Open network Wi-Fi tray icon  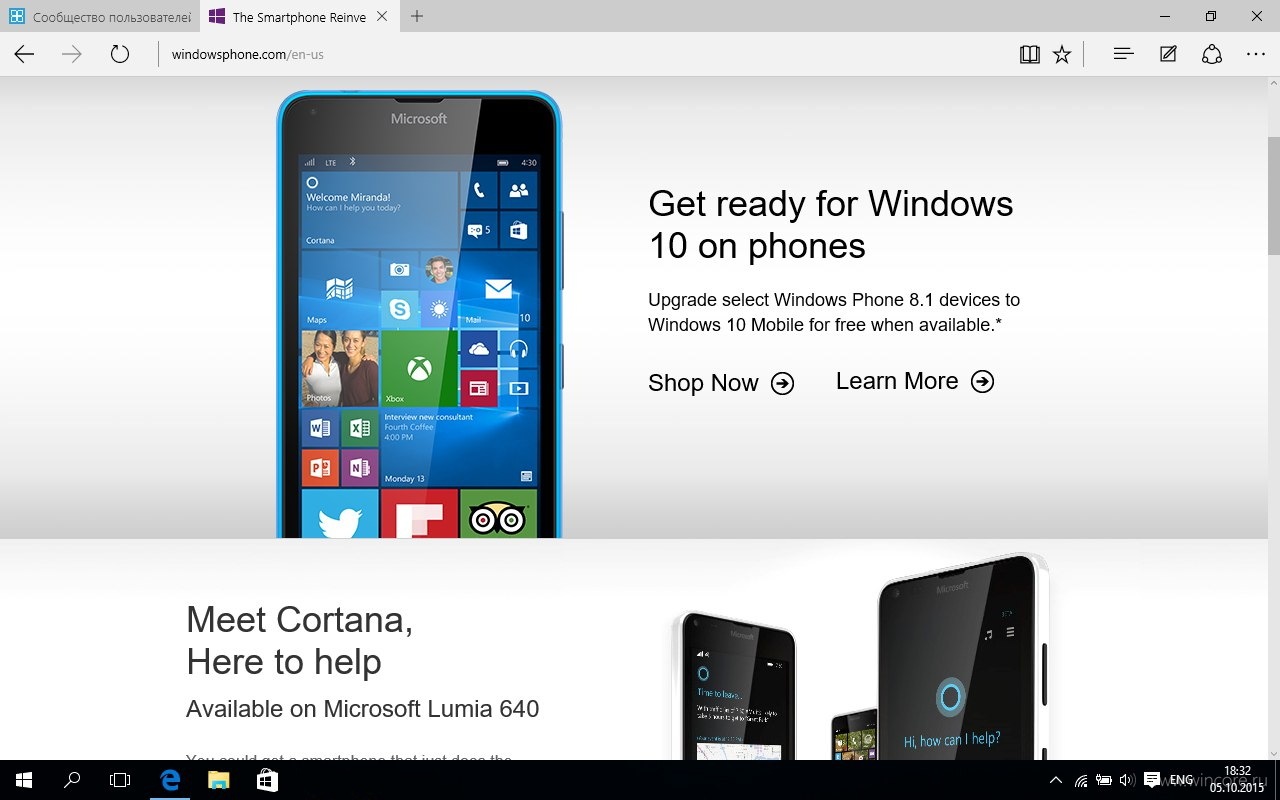[1081, 780]
